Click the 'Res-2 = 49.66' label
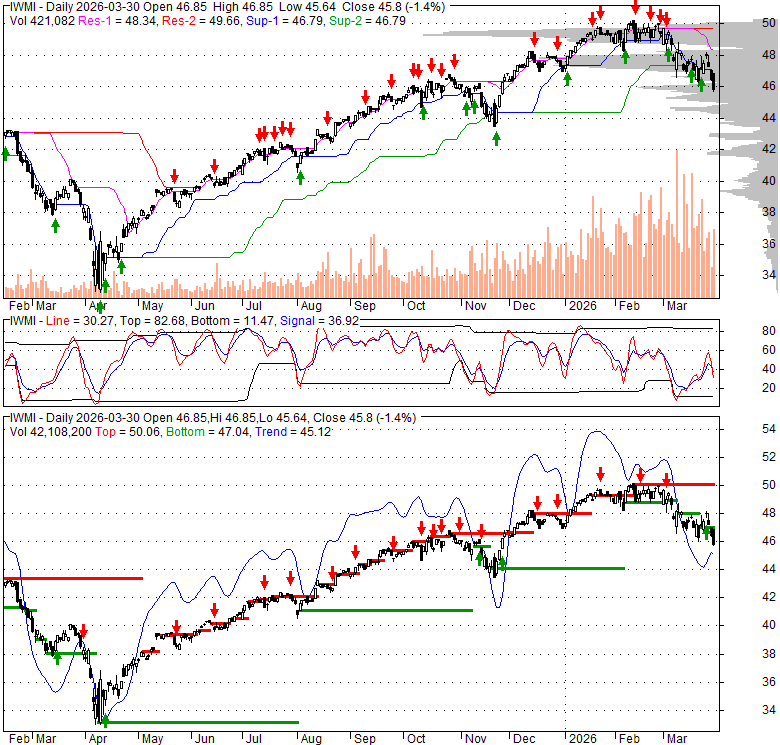Viewport: 780px width, 745px height. tap(201, 21)
